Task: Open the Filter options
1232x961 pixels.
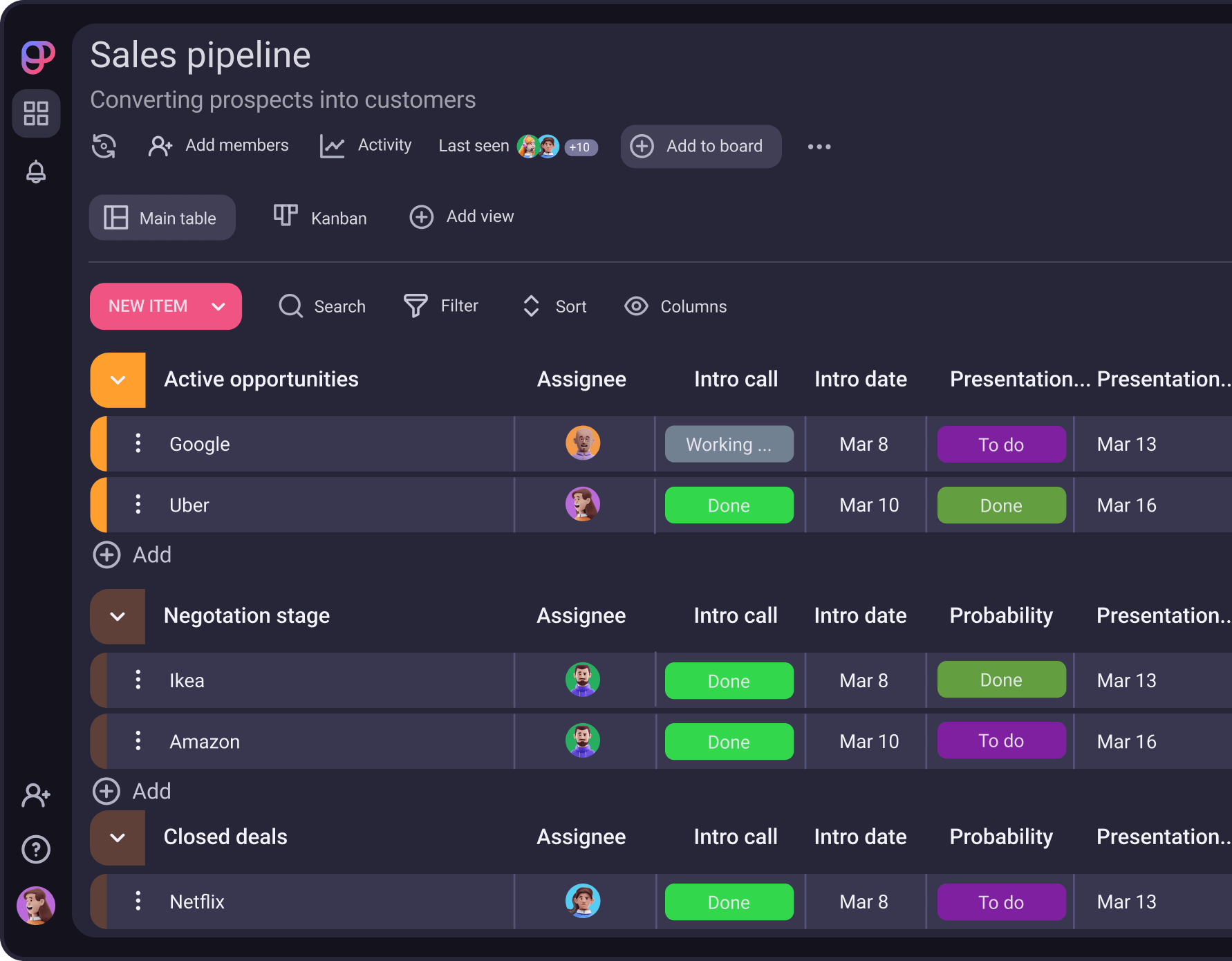Action: pos(415,306)
